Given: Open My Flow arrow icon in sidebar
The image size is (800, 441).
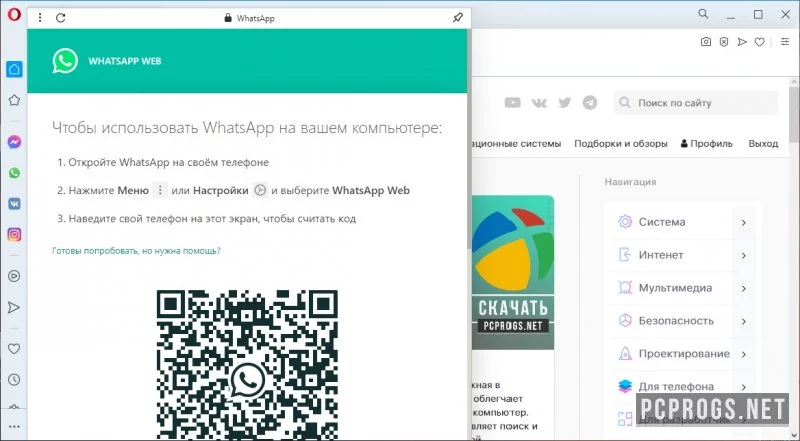Looking at the screenshot, I should [14, 307].
